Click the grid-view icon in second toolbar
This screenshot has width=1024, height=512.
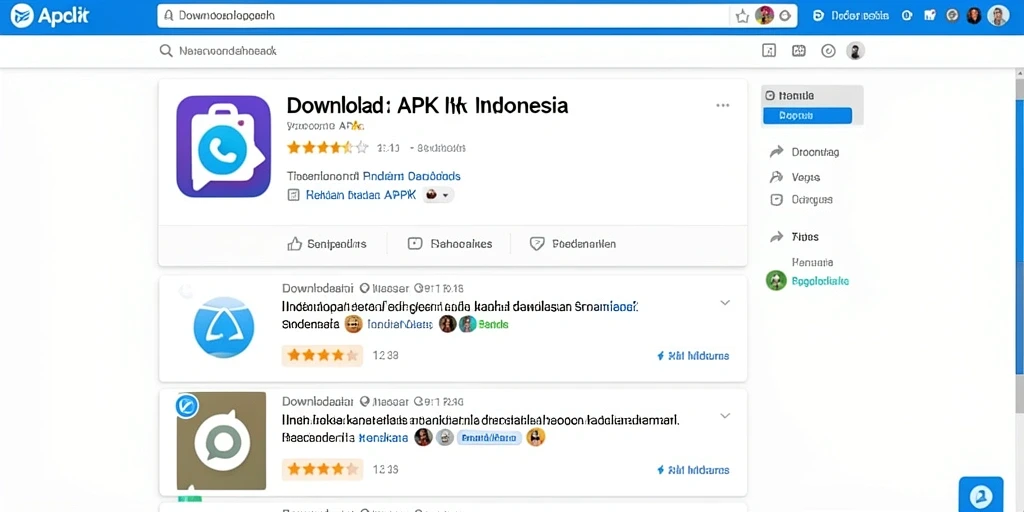799,51
